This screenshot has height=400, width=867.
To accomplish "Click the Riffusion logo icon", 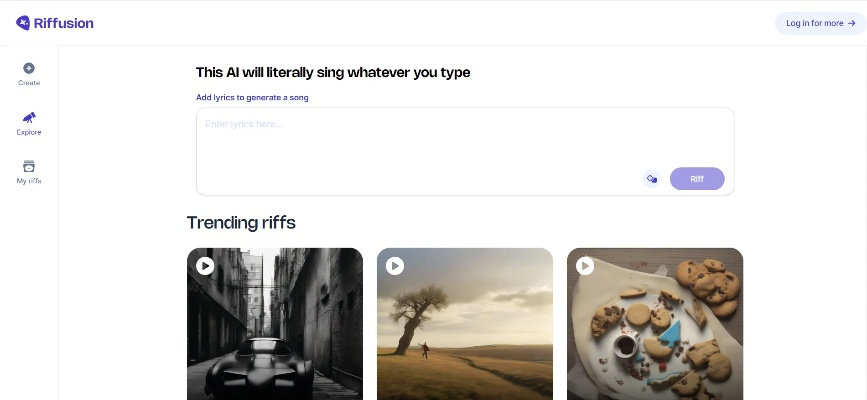I will (23, 23).
